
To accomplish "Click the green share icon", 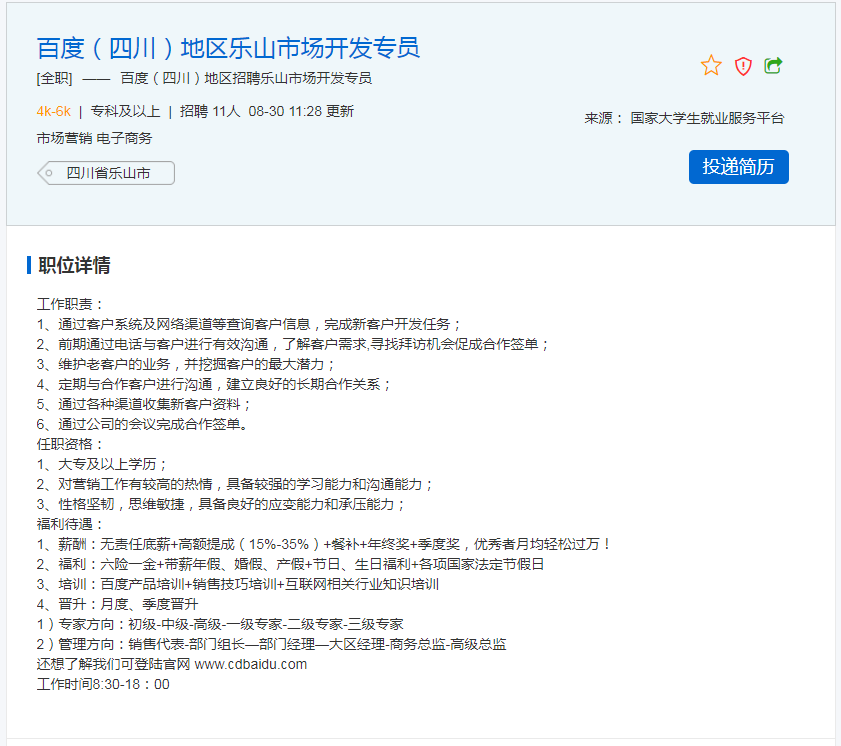I will click(x=773, y=65).
